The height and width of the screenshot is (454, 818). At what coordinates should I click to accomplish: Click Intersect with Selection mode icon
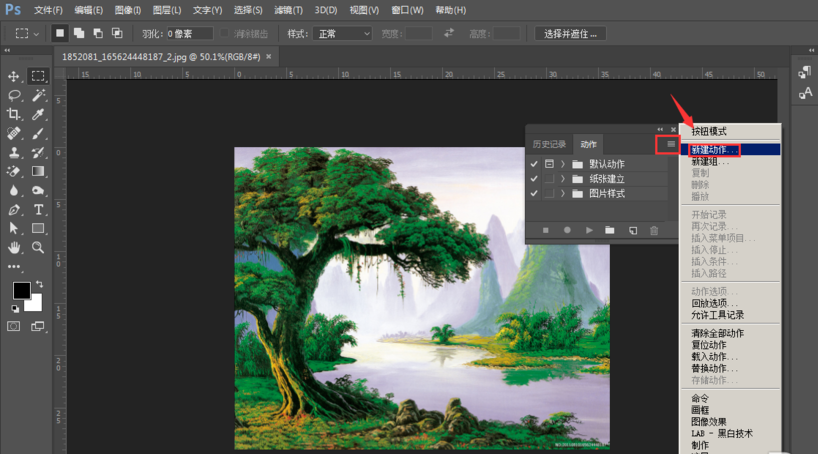[x=117, y=33]
